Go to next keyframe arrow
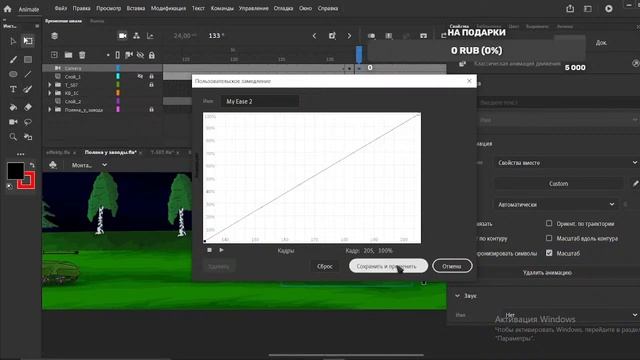Image resolution: width=640 pixels, height=360 pixels. 349,36
